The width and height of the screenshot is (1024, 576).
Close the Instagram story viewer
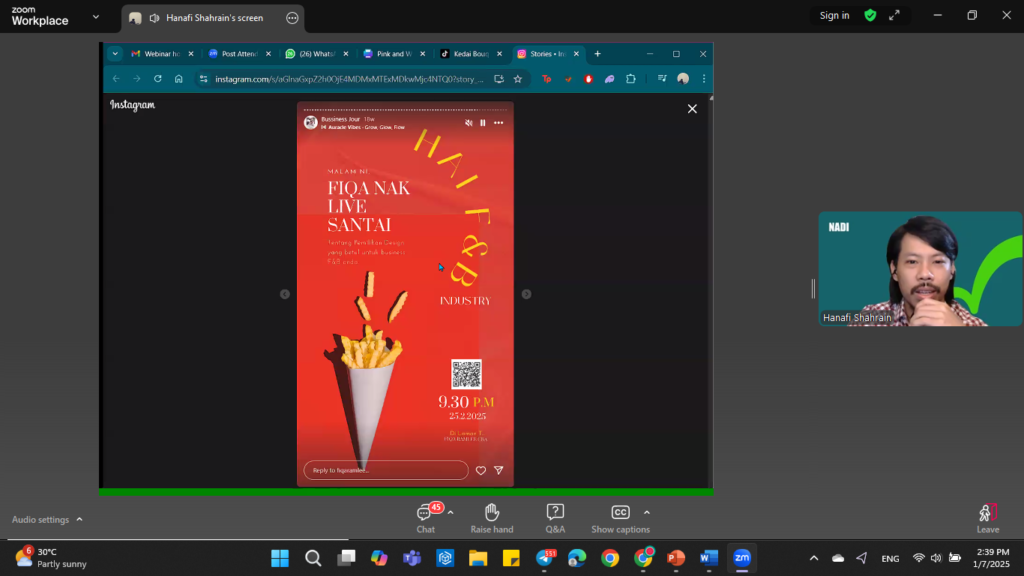click(x=692, y=109)
